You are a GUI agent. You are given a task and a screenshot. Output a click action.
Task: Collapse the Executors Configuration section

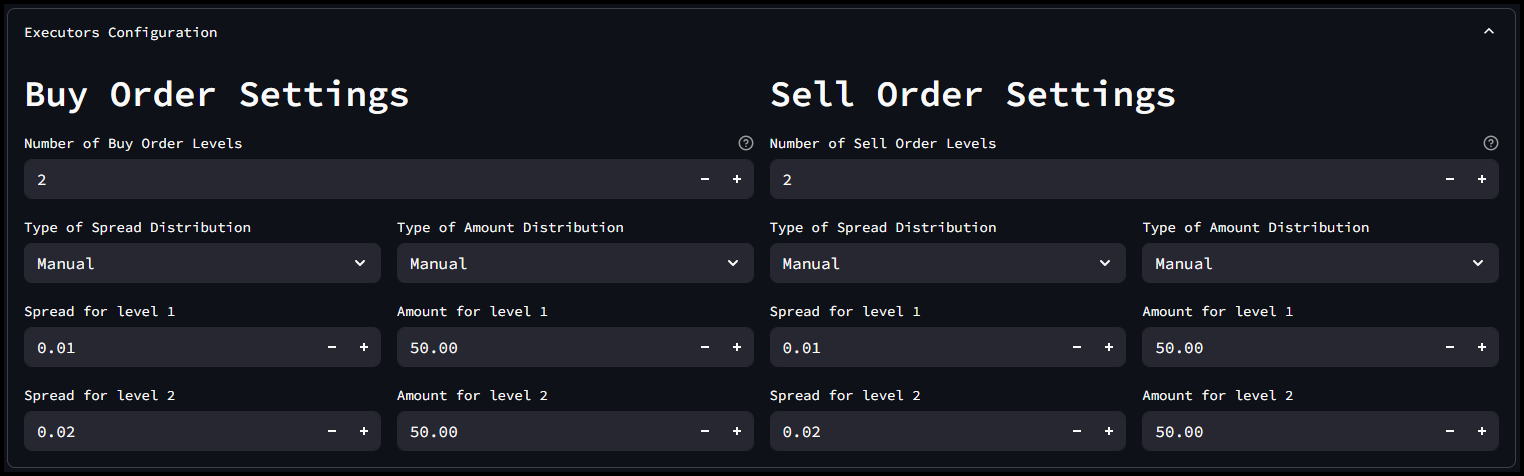(x=1488, y=32)
